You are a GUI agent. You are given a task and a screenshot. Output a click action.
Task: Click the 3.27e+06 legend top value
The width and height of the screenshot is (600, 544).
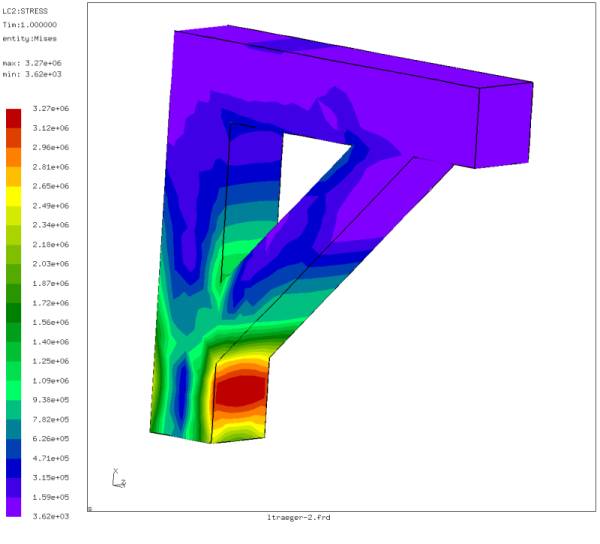pos(50,108)
